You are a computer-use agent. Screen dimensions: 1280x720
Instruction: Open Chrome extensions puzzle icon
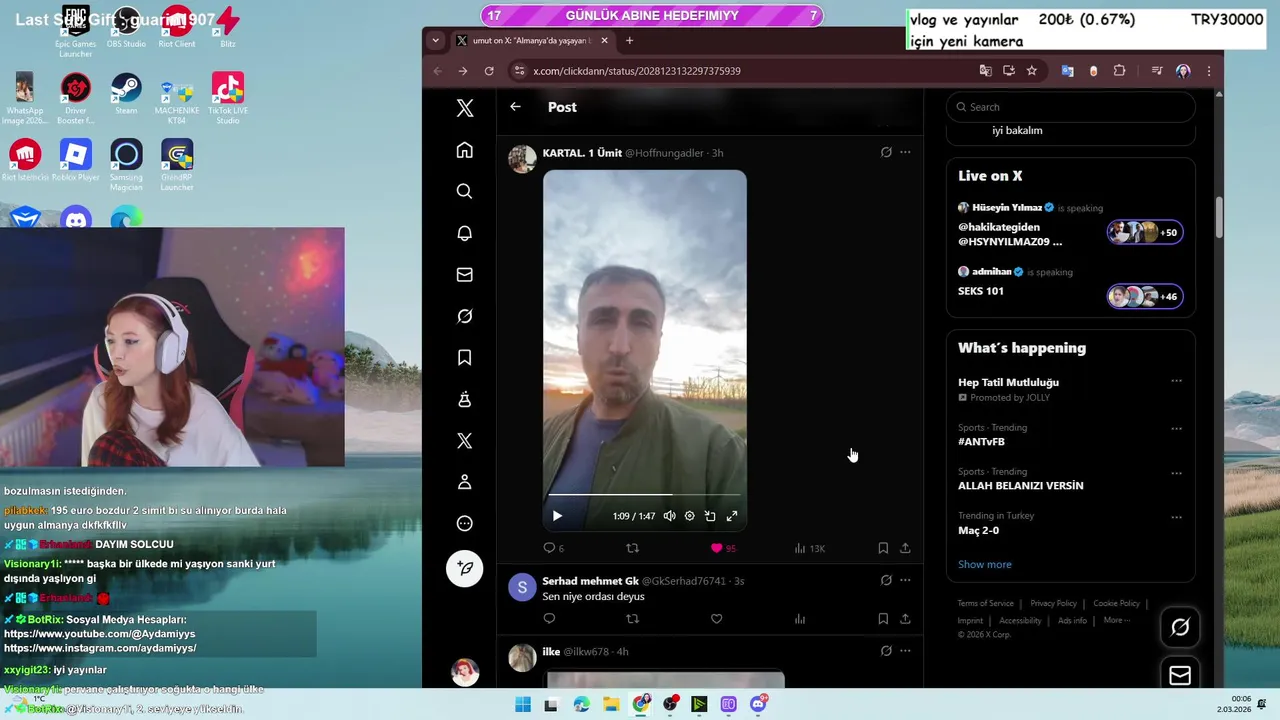coord(1119,71)
